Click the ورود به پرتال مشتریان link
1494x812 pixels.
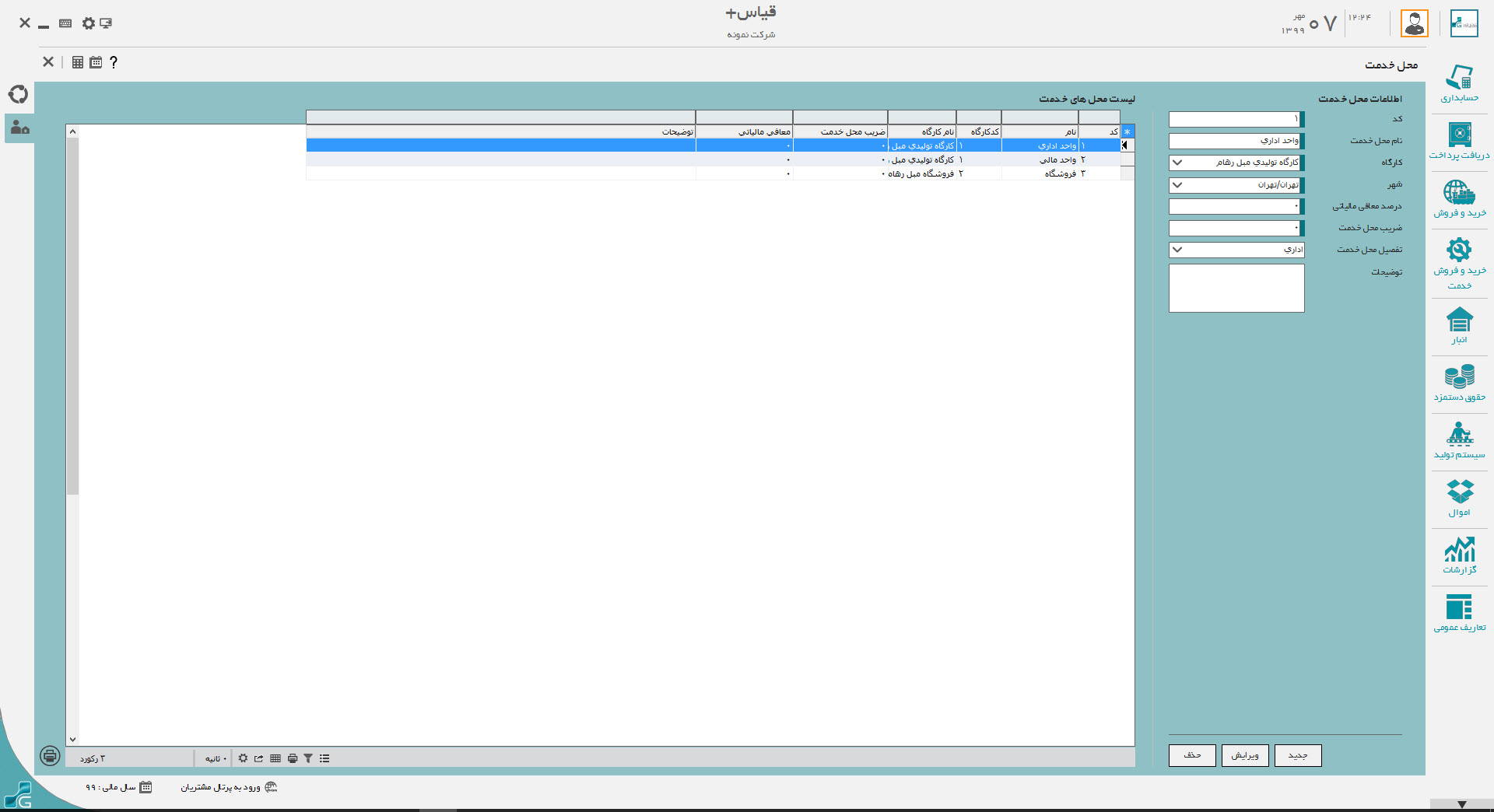coord(229,787)
